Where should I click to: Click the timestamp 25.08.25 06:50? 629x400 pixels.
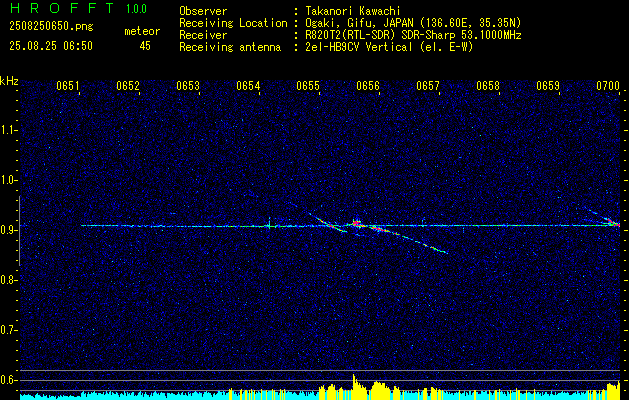[51, 46]
